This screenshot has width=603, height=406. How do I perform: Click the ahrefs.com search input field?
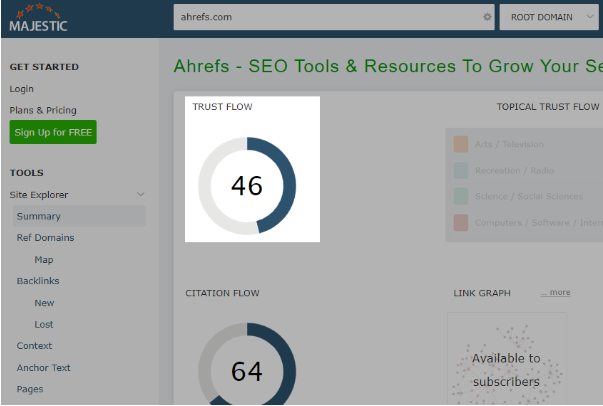pos(334,17)
